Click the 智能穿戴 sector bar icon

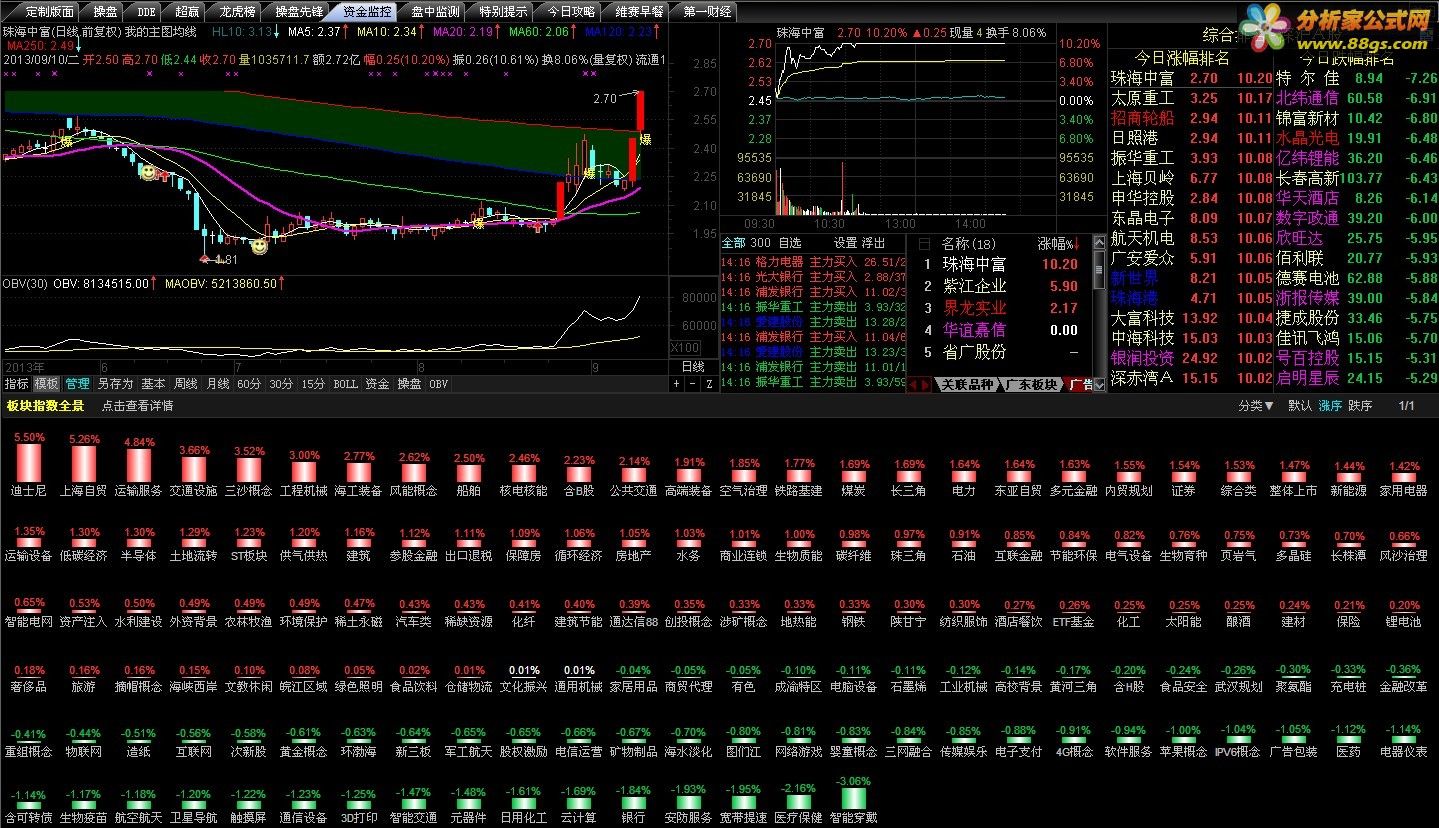[x=853, y=798]
